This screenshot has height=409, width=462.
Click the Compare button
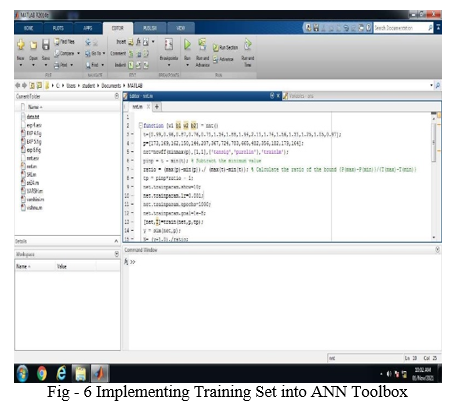pyautogui.click(x=64, y=53)
